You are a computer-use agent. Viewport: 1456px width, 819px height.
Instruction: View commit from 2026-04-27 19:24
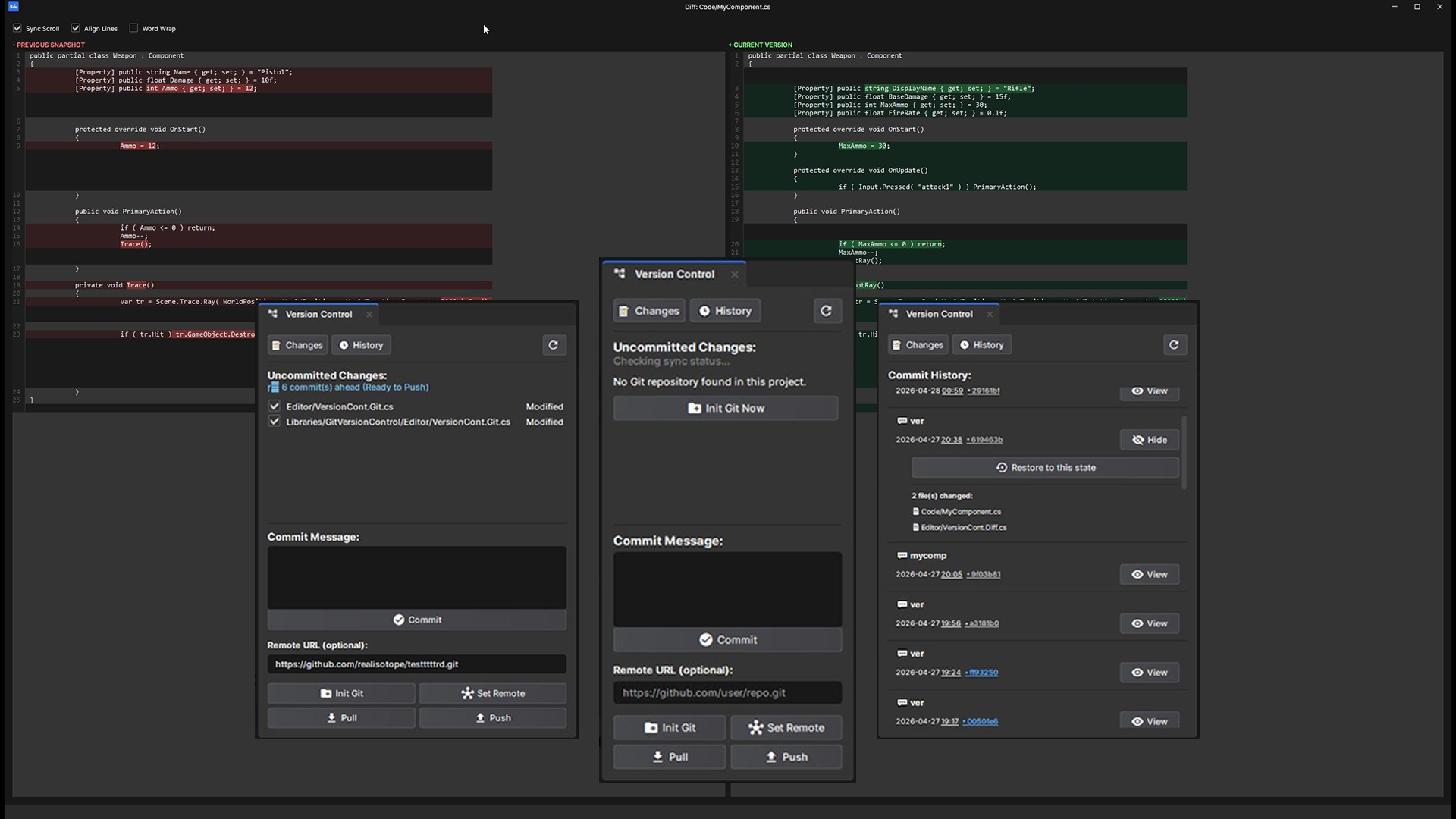[x=1149, y=673]
